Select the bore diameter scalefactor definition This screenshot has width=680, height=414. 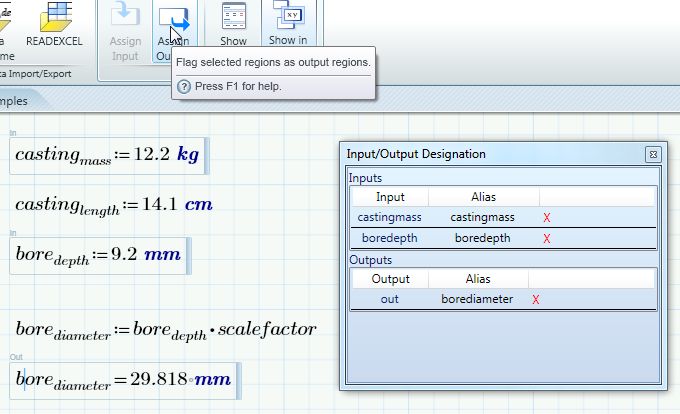click(166, 331)
